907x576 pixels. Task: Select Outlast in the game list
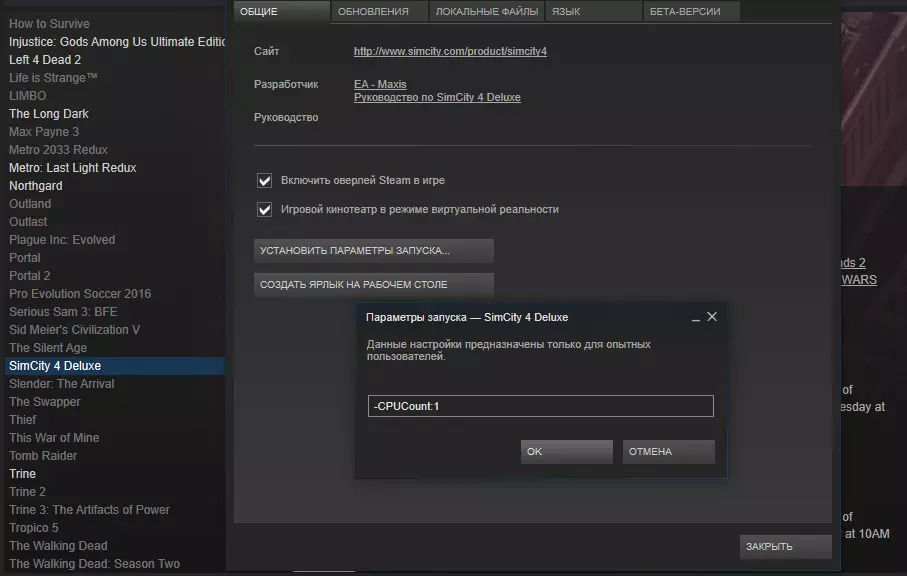[28, 221]
